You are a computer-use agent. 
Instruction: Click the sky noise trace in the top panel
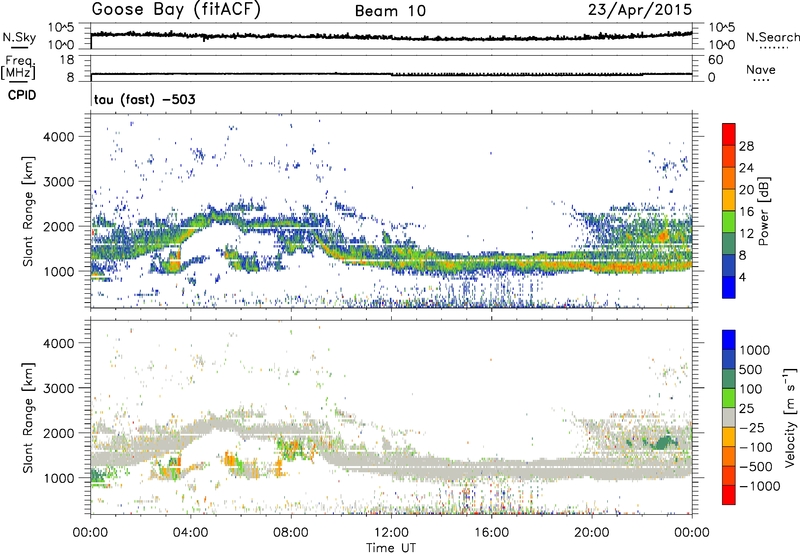point(391,36)
